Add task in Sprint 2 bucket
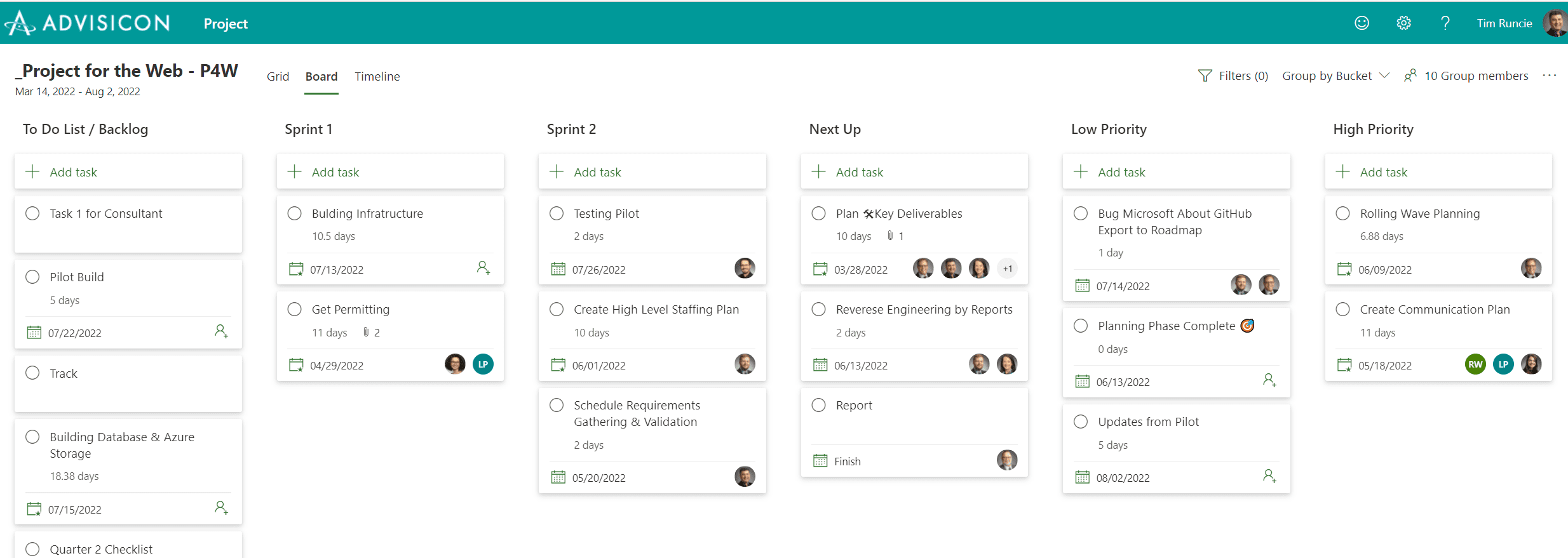This screenshot has width=1568, height=558. (652, 171)
